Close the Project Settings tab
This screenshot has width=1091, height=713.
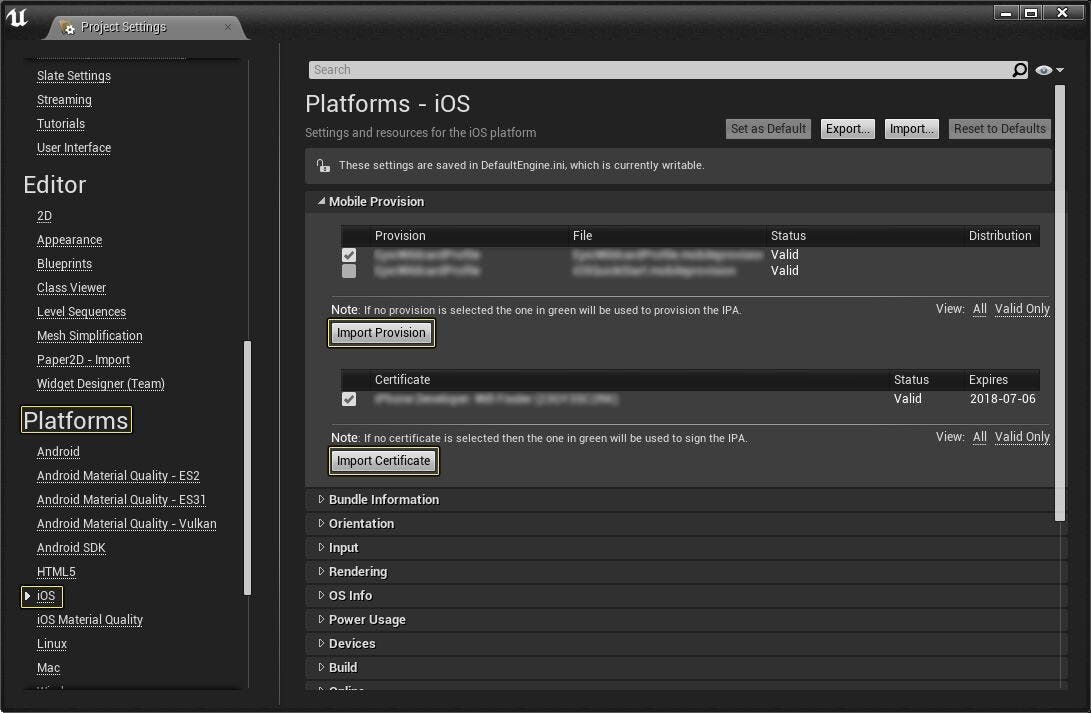tap(228, 27)
